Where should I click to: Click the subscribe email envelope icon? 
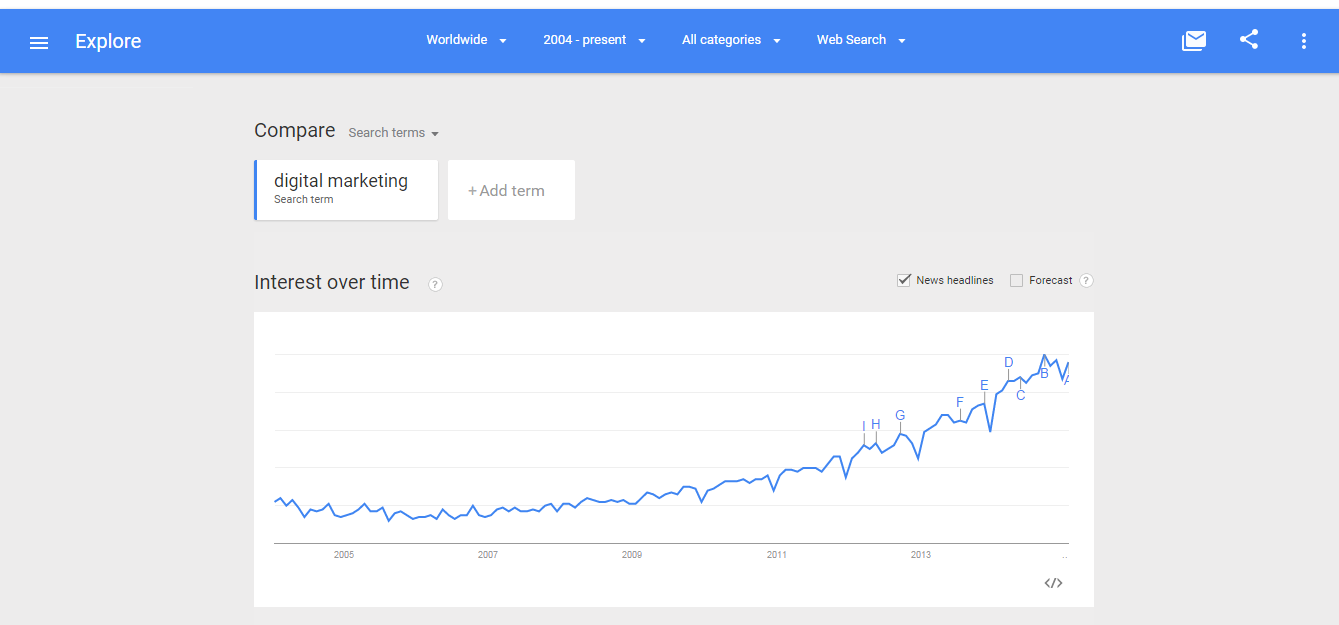pyautogui.click(x=1194, y=41)
